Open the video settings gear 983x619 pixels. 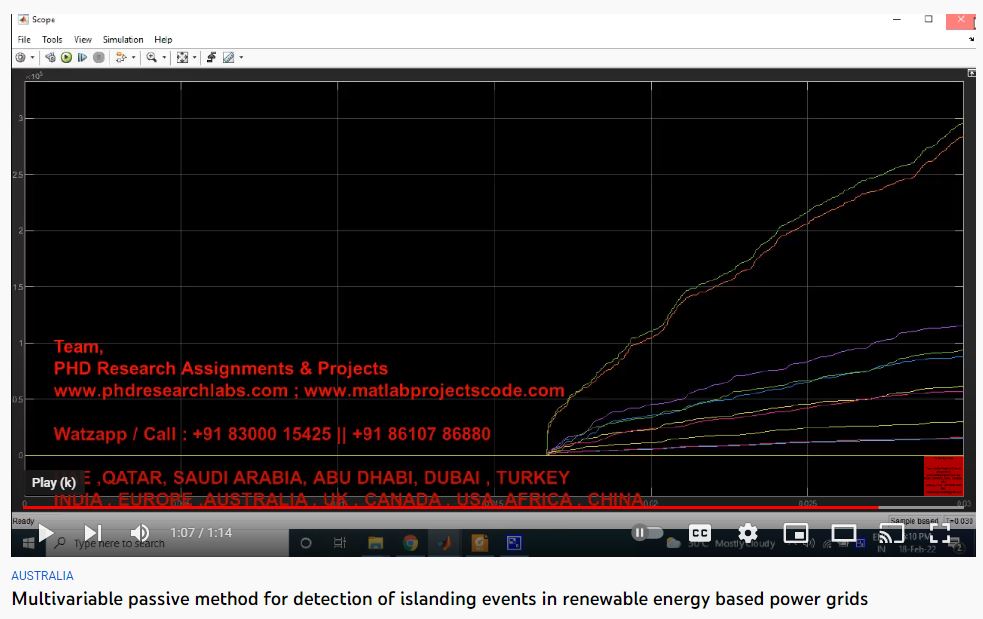coord(747,533)
